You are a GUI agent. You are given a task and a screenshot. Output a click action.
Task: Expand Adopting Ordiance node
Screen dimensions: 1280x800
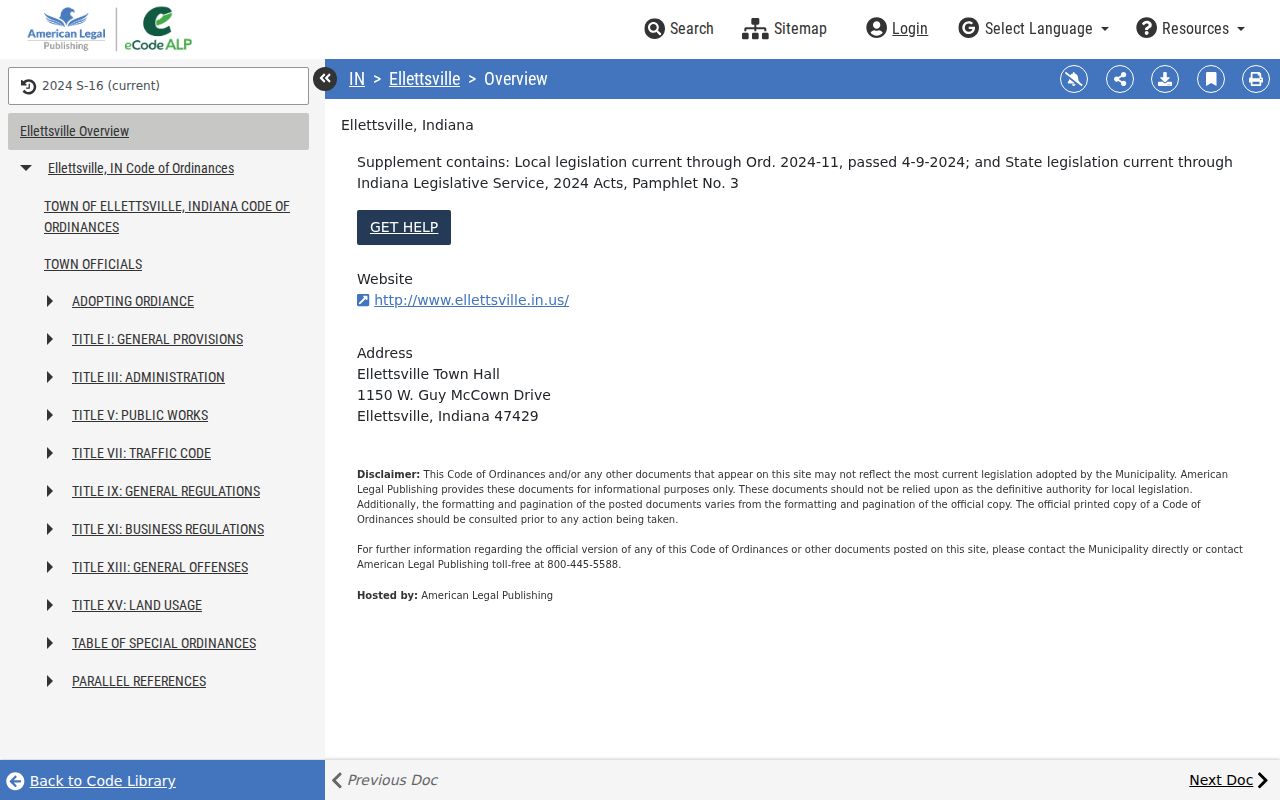[x=50, y=301]
